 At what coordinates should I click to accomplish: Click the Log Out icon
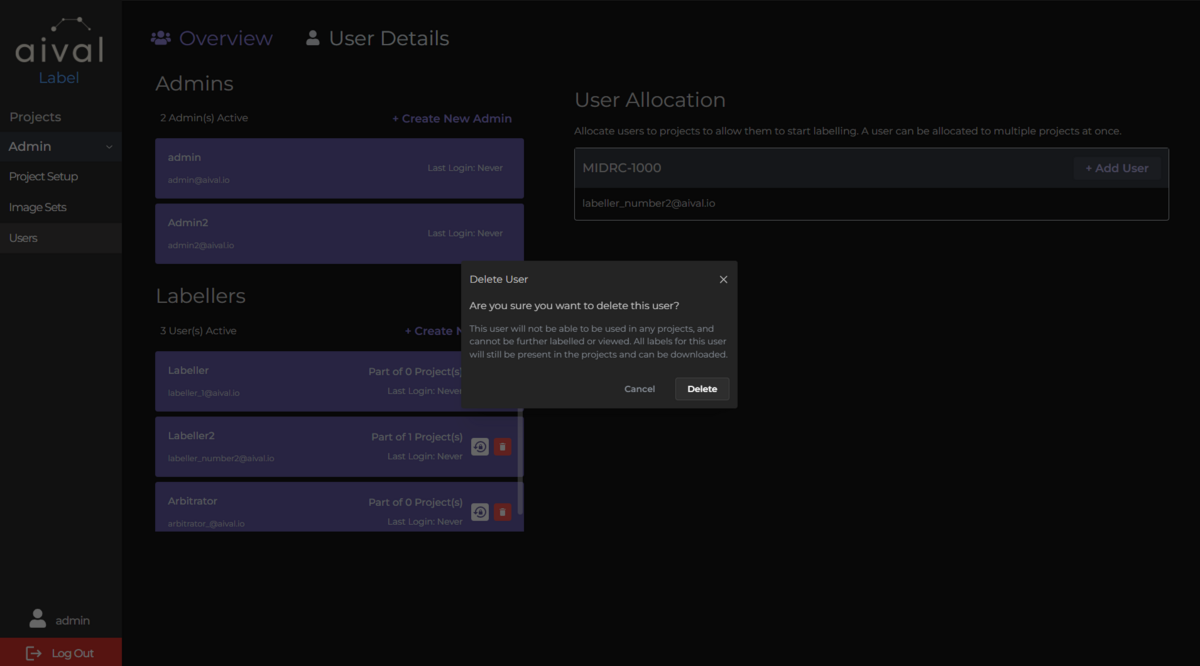34,652
